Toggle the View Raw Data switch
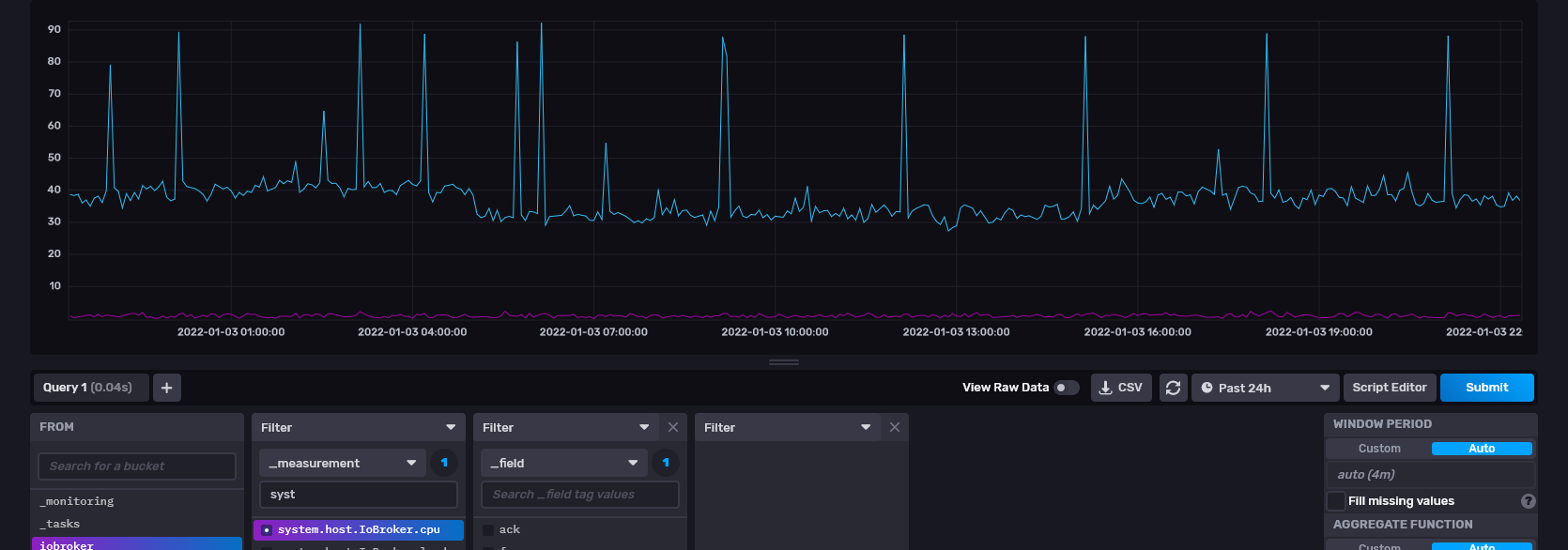 point(1066,388)
